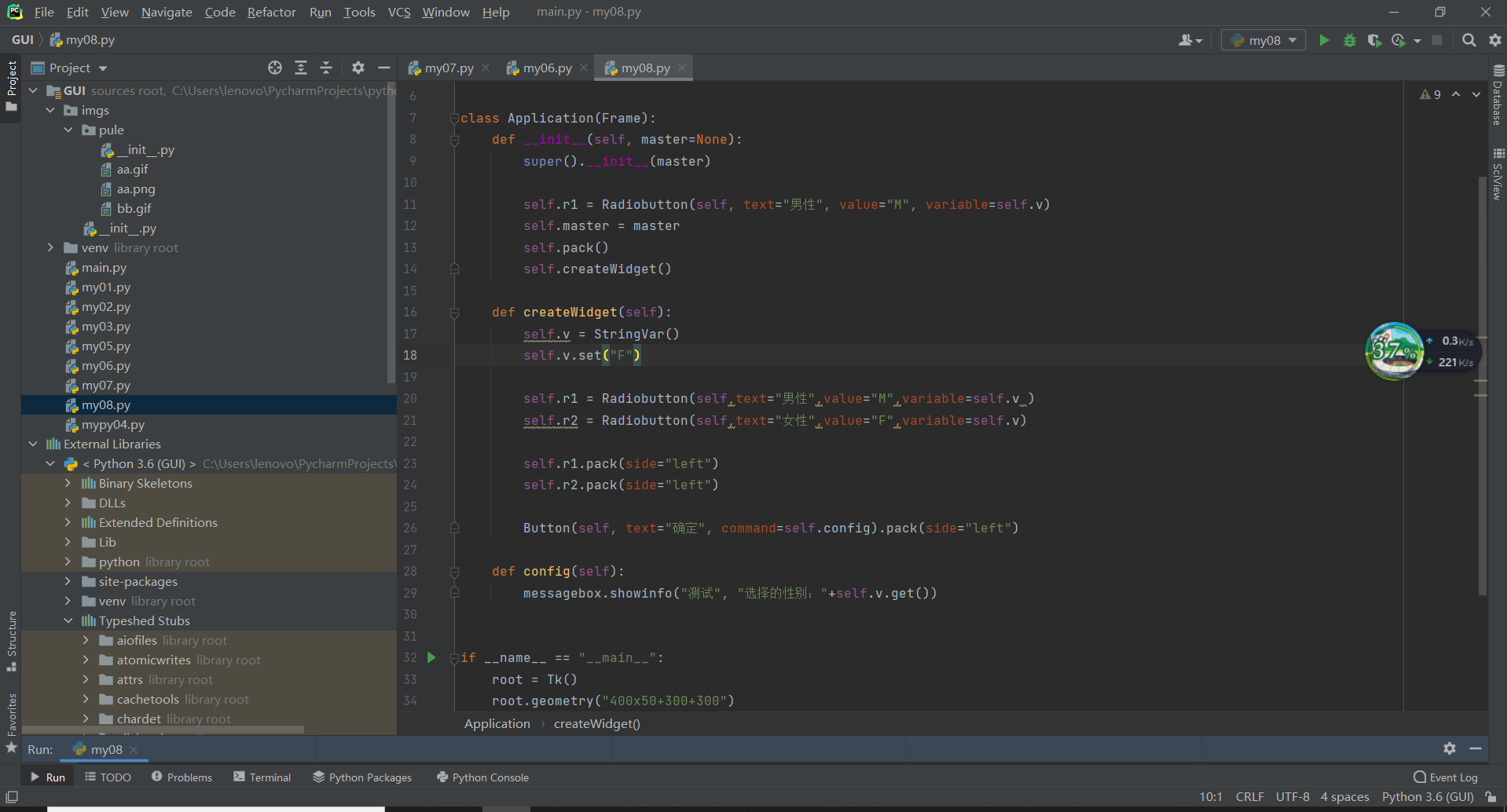Viewport: 1507px width, 812px height.
Task: Run the my08 configuration
Action: (x=1324, y=40)
